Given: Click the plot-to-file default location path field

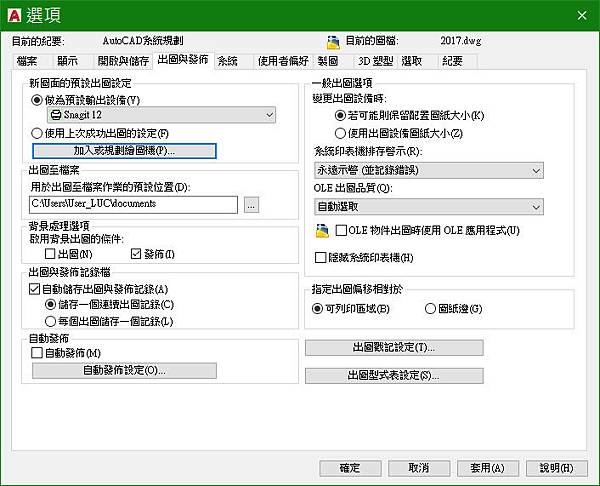Looking at the screenshot, I should (x=133, y=204).
